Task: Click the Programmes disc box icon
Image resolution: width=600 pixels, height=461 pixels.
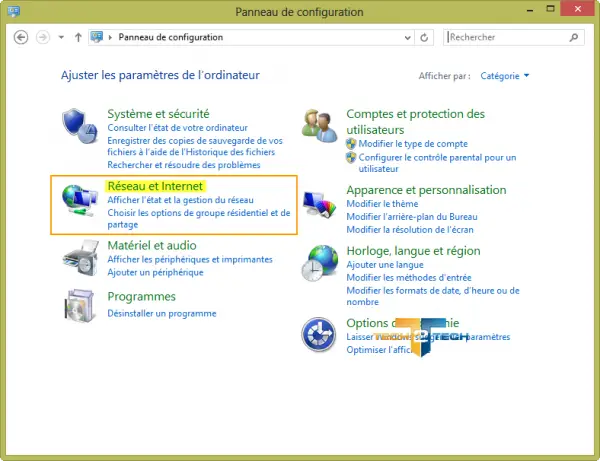Action: (80, 306)
